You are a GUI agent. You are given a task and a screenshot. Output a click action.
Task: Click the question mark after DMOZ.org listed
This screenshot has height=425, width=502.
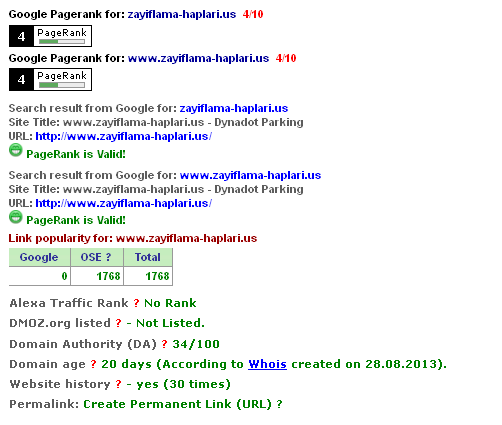click(118, 323)
